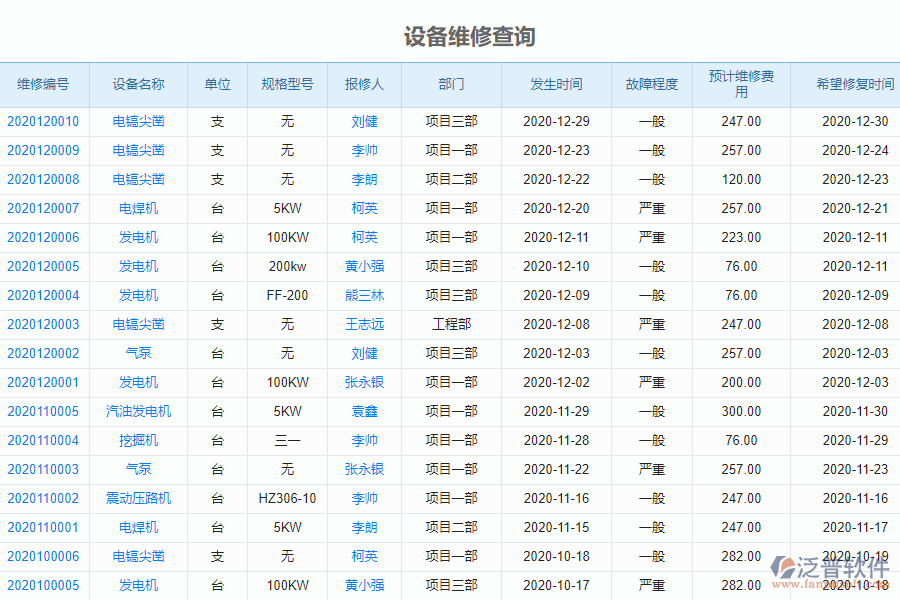Screen dimensions: 900x600
Task: Open repair record 2020110005
Action: click(42, 411)
